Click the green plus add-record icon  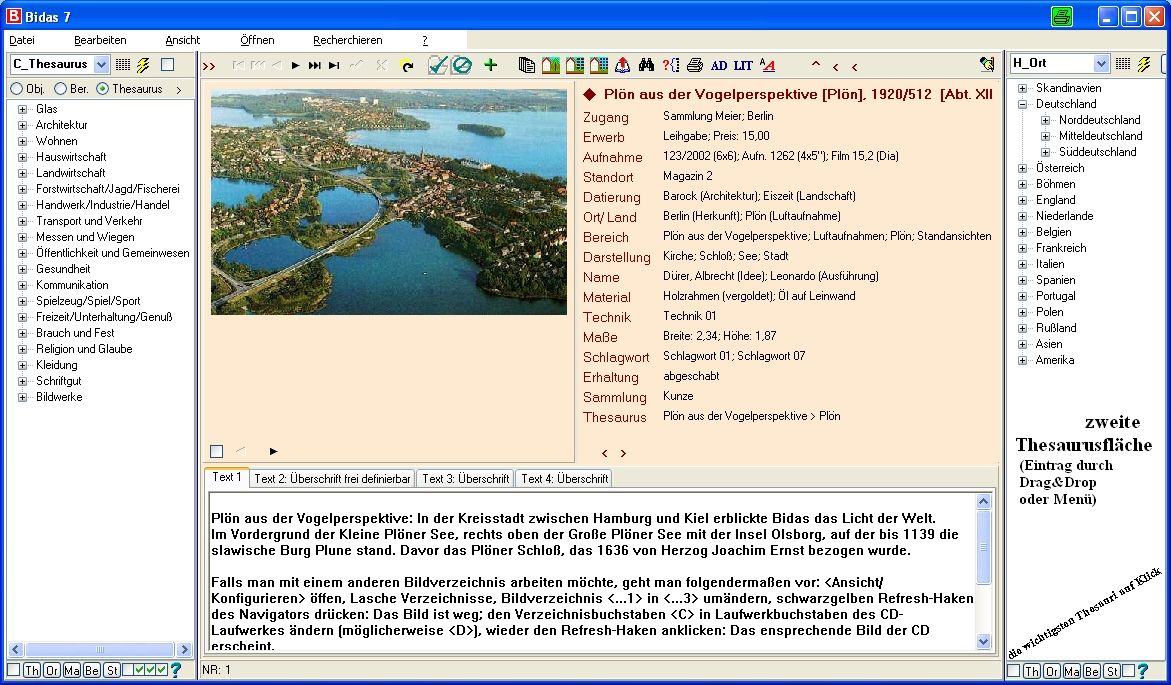[491, 65]
